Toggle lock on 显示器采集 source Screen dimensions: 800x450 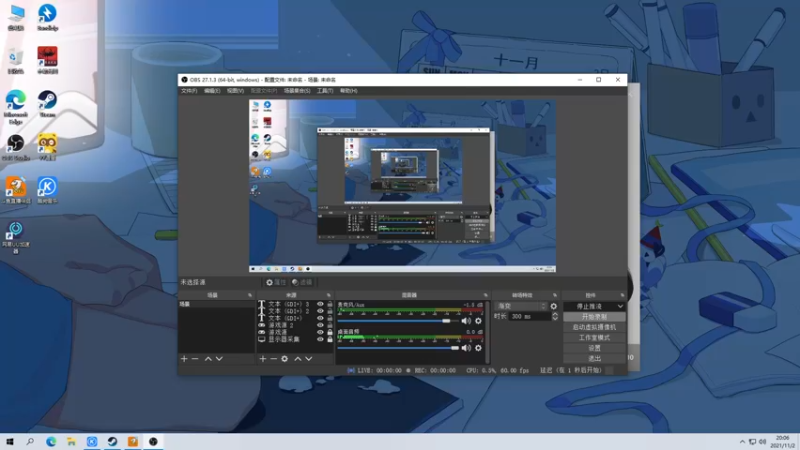coord(330,339)
